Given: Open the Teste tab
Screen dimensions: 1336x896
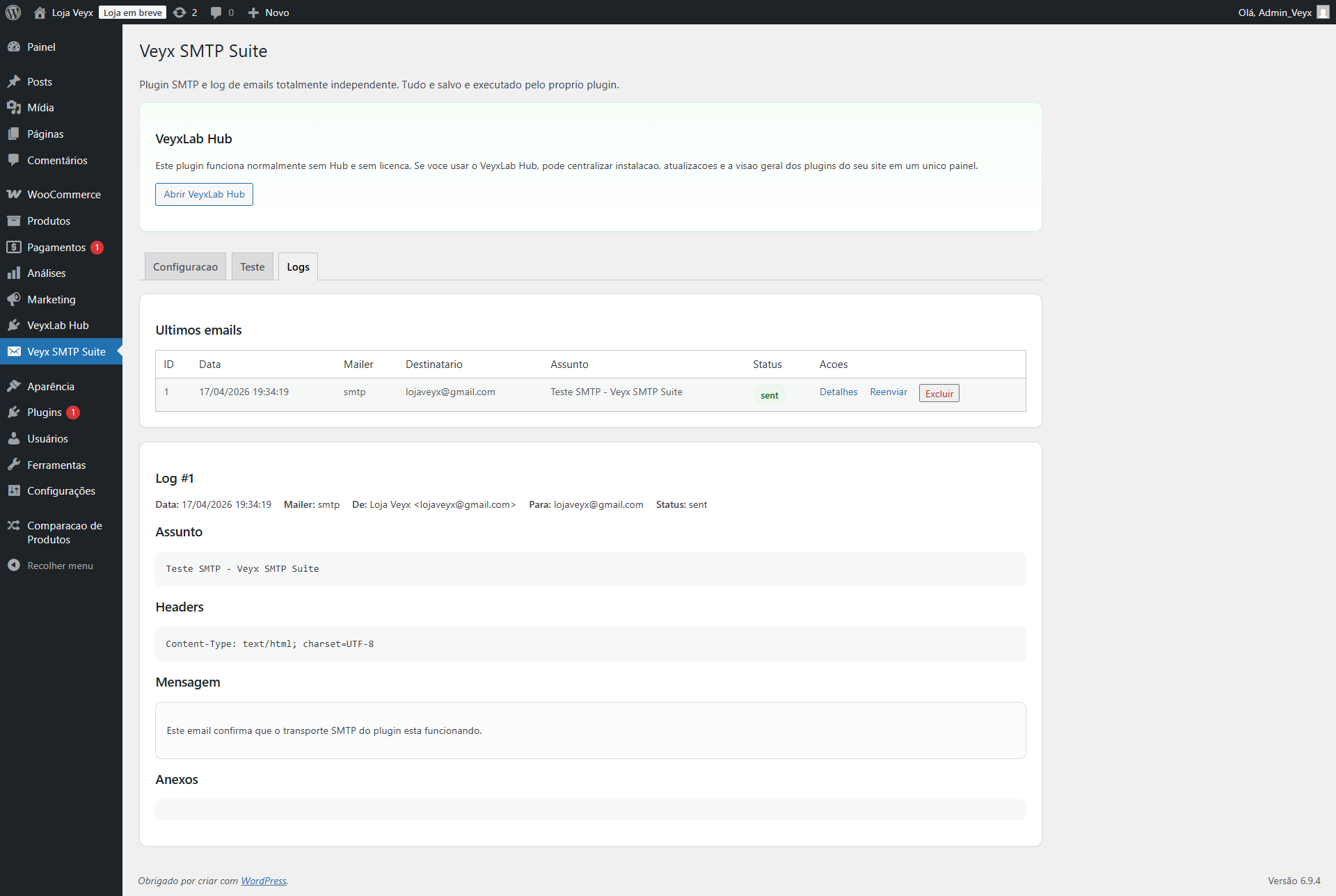Looking at the screenshot, I should click(252, 266).
